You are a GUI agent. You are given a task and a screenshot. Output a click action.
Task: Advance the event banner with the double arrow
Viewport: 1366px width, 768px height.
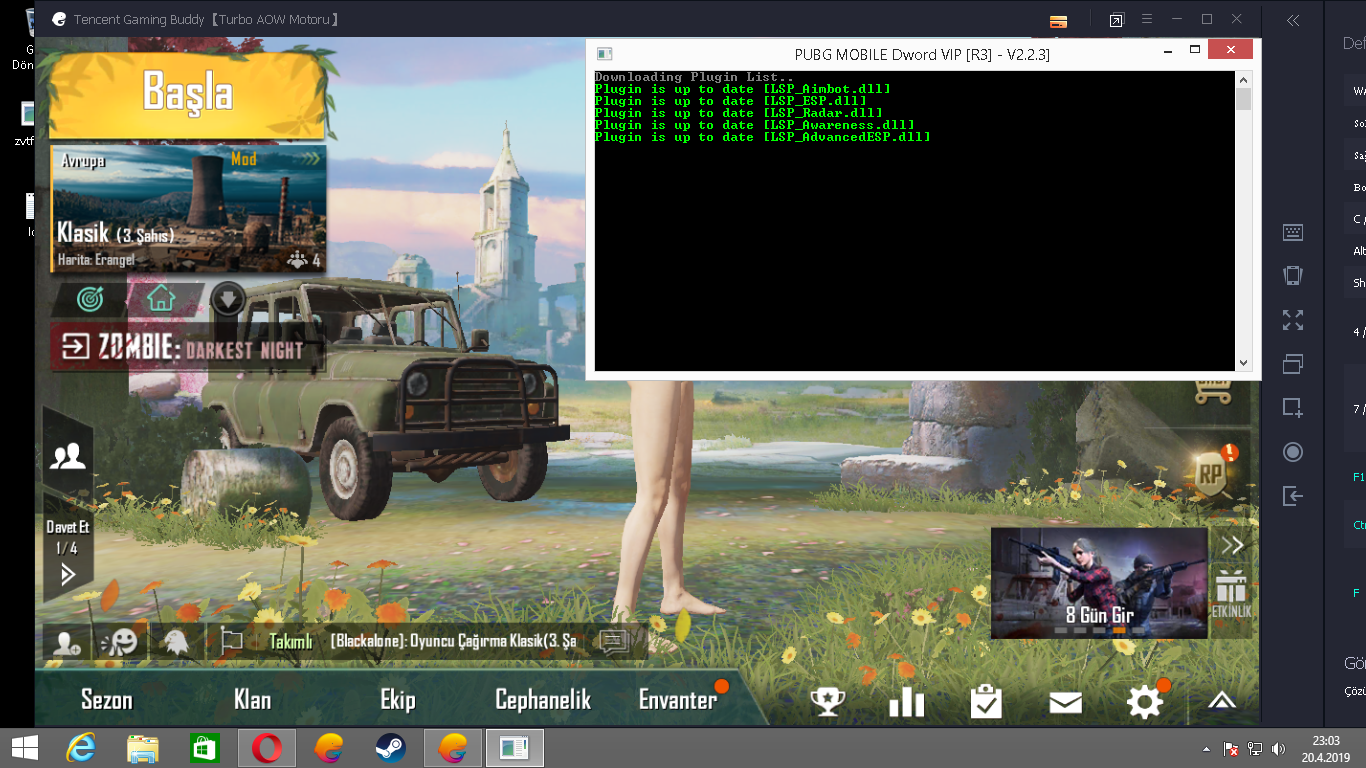tap(1232, 546)
